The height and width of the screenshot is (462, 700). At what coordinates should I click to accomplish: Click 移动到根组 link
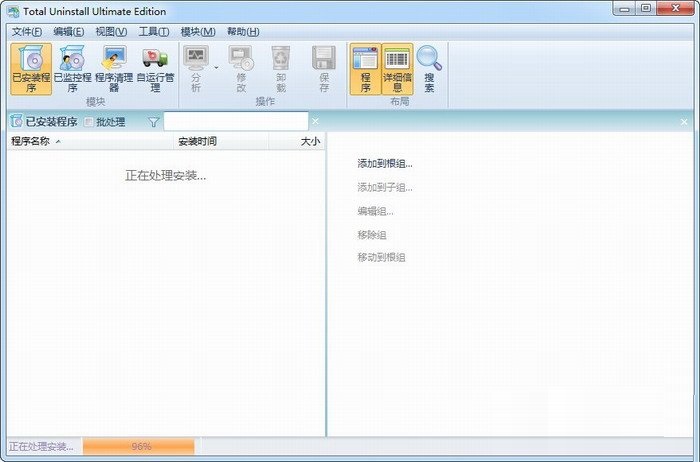click(x=381, y=257)
